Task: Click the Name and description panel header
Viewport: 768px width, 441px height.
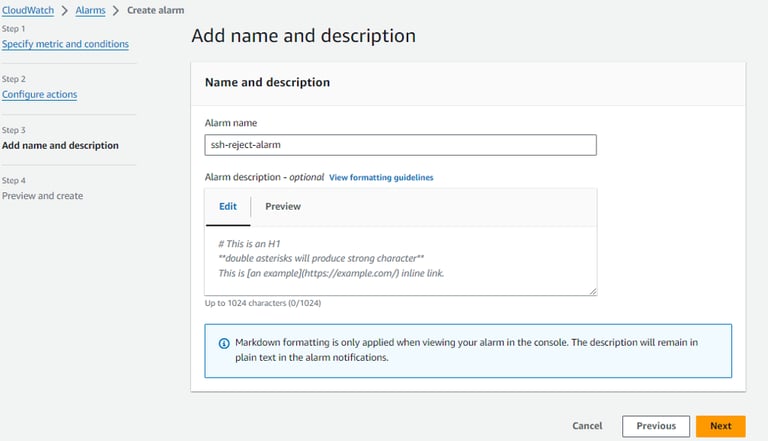Action: tap(267, 82)
